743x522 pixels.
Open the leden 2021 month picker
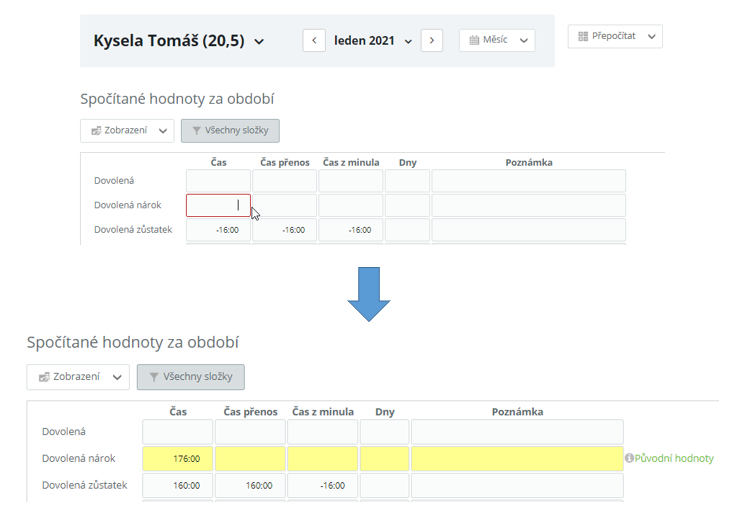[x=372, y=41]
